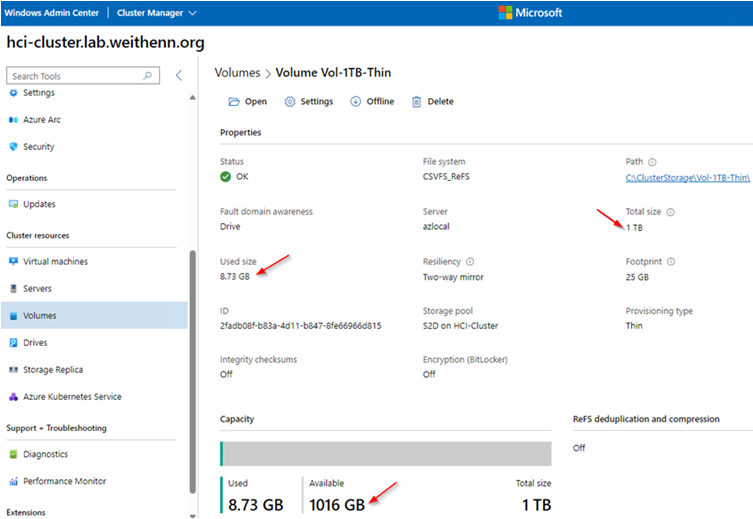Click the capacity usage bar
753x519 pixels.
coord(385,453)
